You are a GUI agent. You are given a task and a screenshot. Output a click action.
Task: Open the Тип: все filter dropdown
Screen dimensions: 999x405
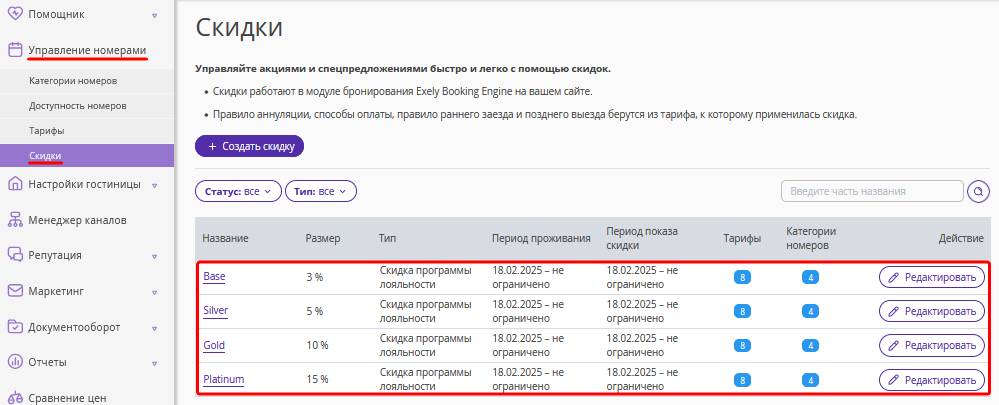[x=321, y=191]
